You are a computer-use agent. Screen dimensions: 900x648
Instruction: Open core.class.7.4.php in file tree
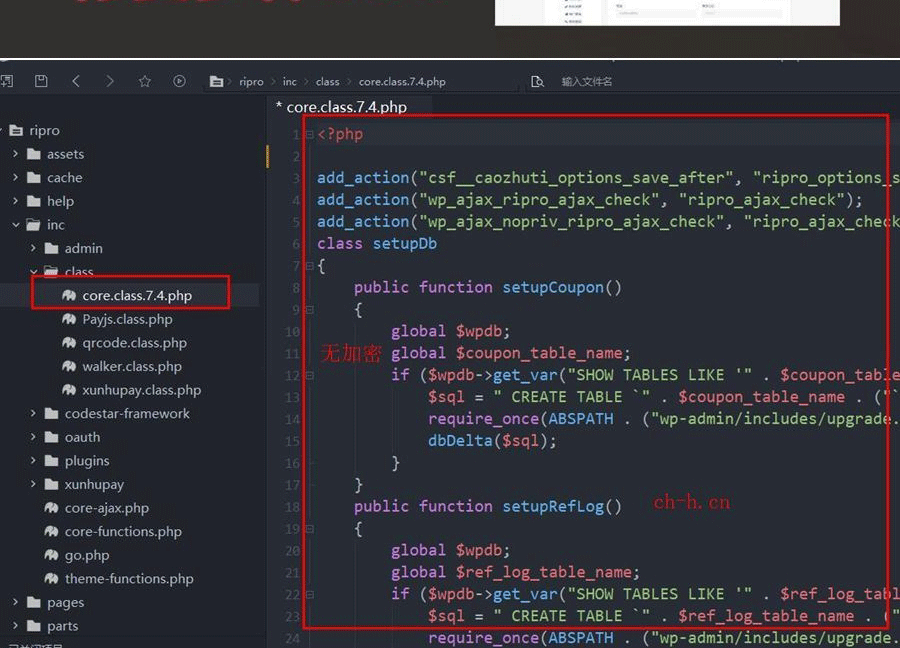(137, 296)
